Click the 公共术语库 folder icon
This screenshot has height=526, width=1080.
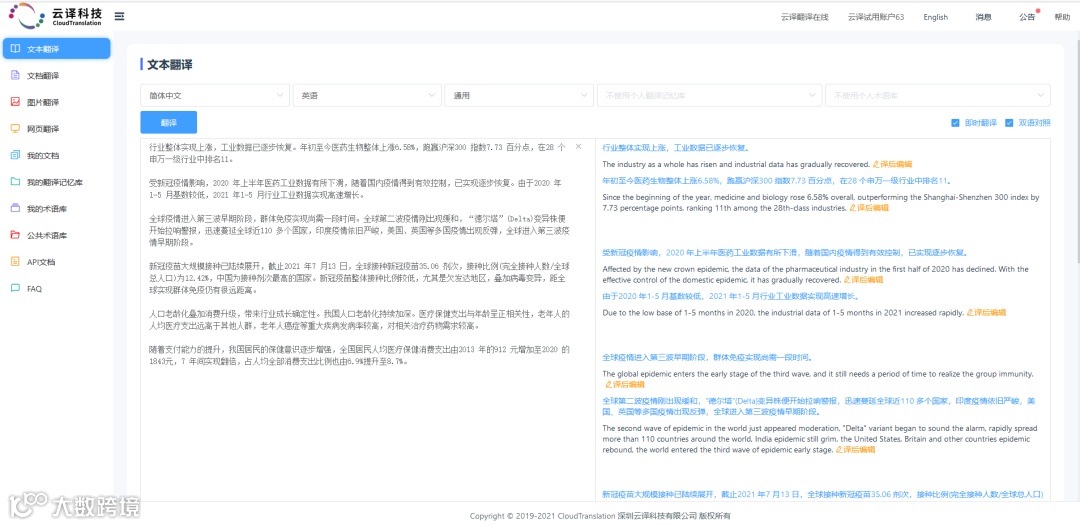[x=15, y=235]
